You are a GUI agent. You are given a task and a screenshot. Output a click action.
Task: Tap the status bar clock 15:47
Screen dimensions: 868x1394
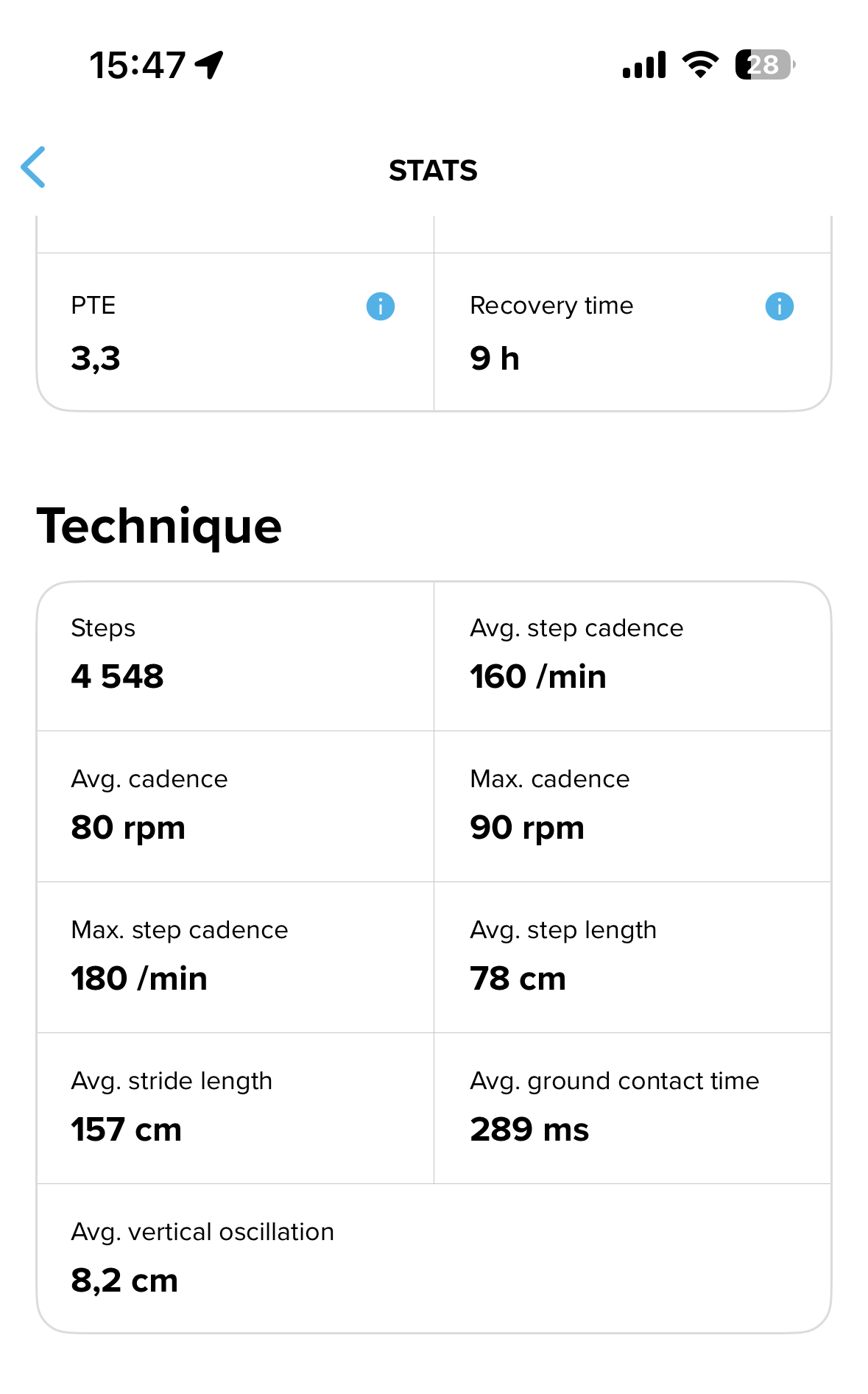pyautogui.click(x=138, y=65)
